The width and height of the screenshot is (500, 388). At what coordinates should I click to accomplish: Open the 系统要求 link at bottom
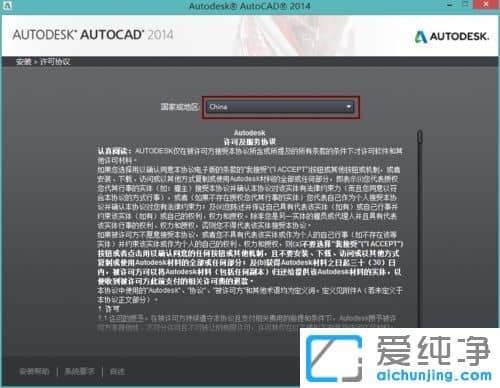click(x=80, y=371)
